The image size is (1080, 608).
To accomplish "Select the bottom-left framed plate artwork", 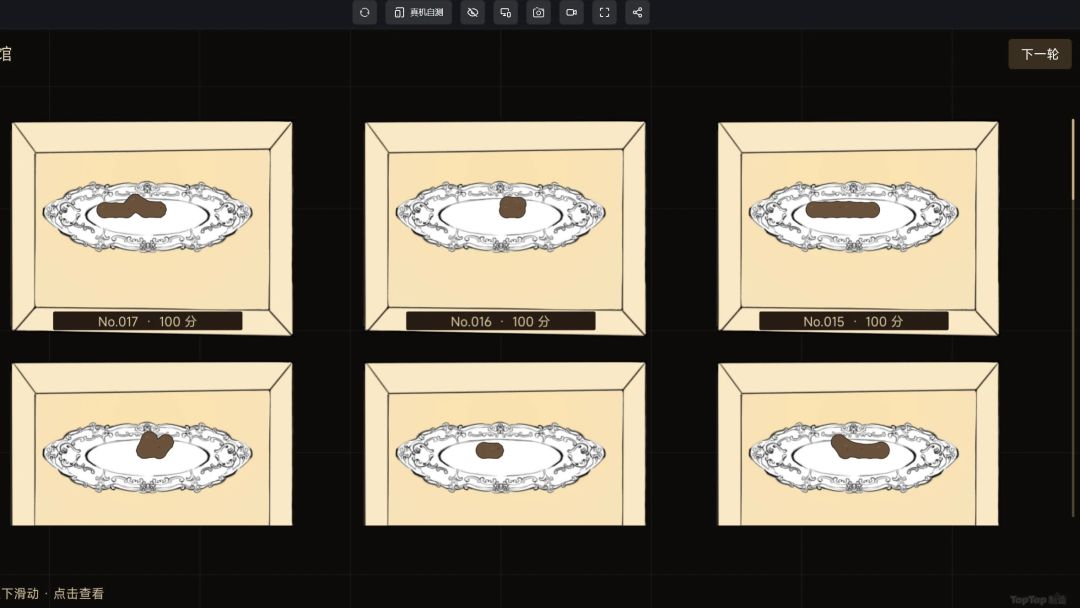I will click(x=152, y=444).
